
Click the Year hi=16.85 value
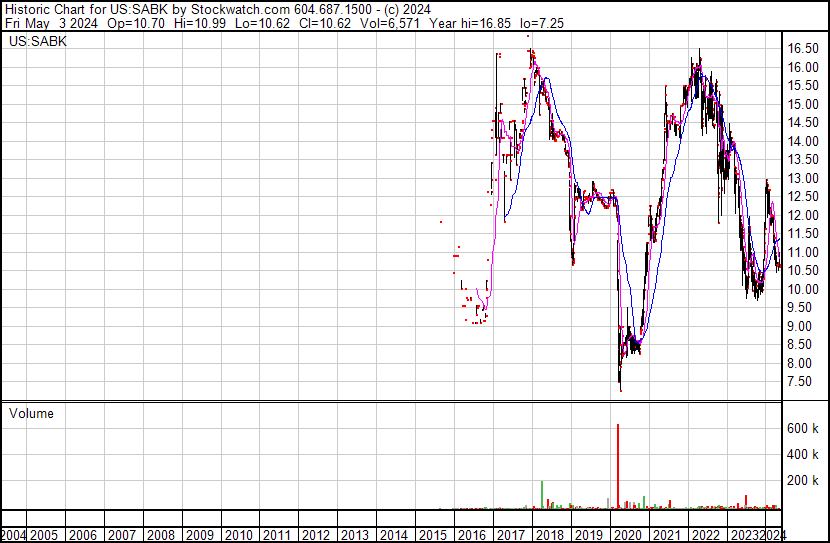click(470, 23)
